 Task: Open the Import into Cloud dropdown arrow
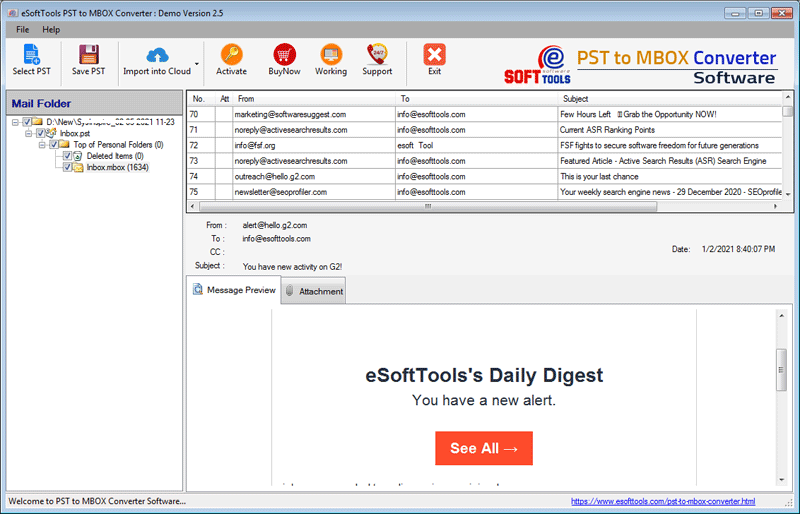tap(197, 64)
